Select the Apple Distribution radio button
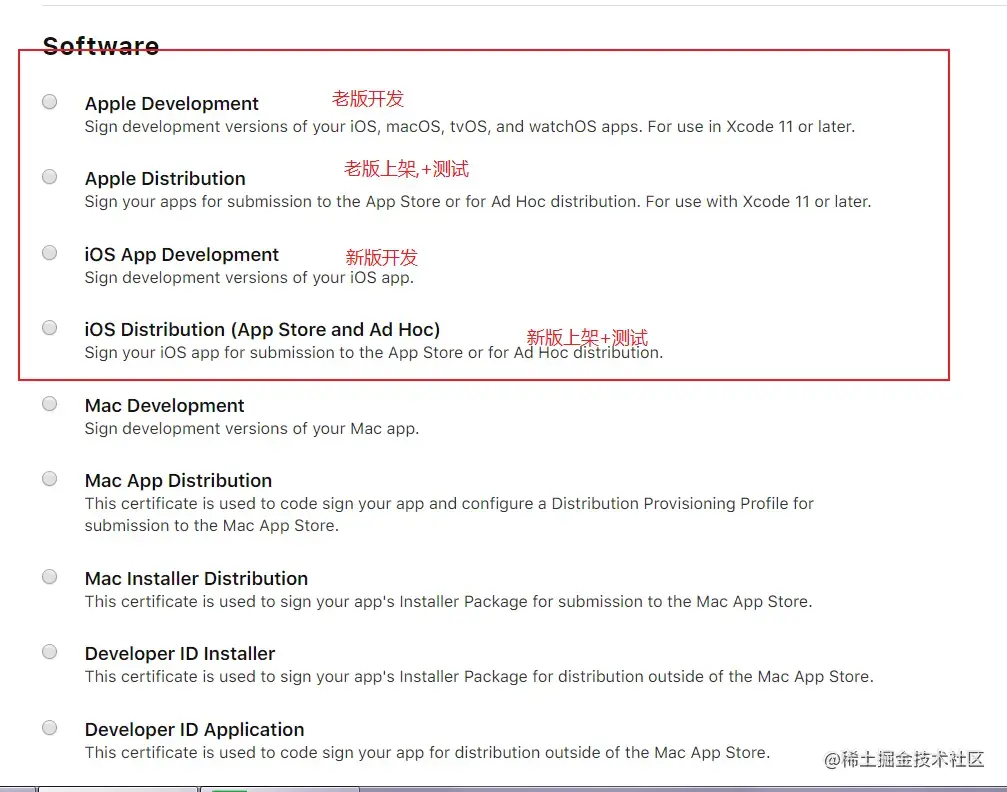Viewport: 1007px width, 792px height. [49, 177]
